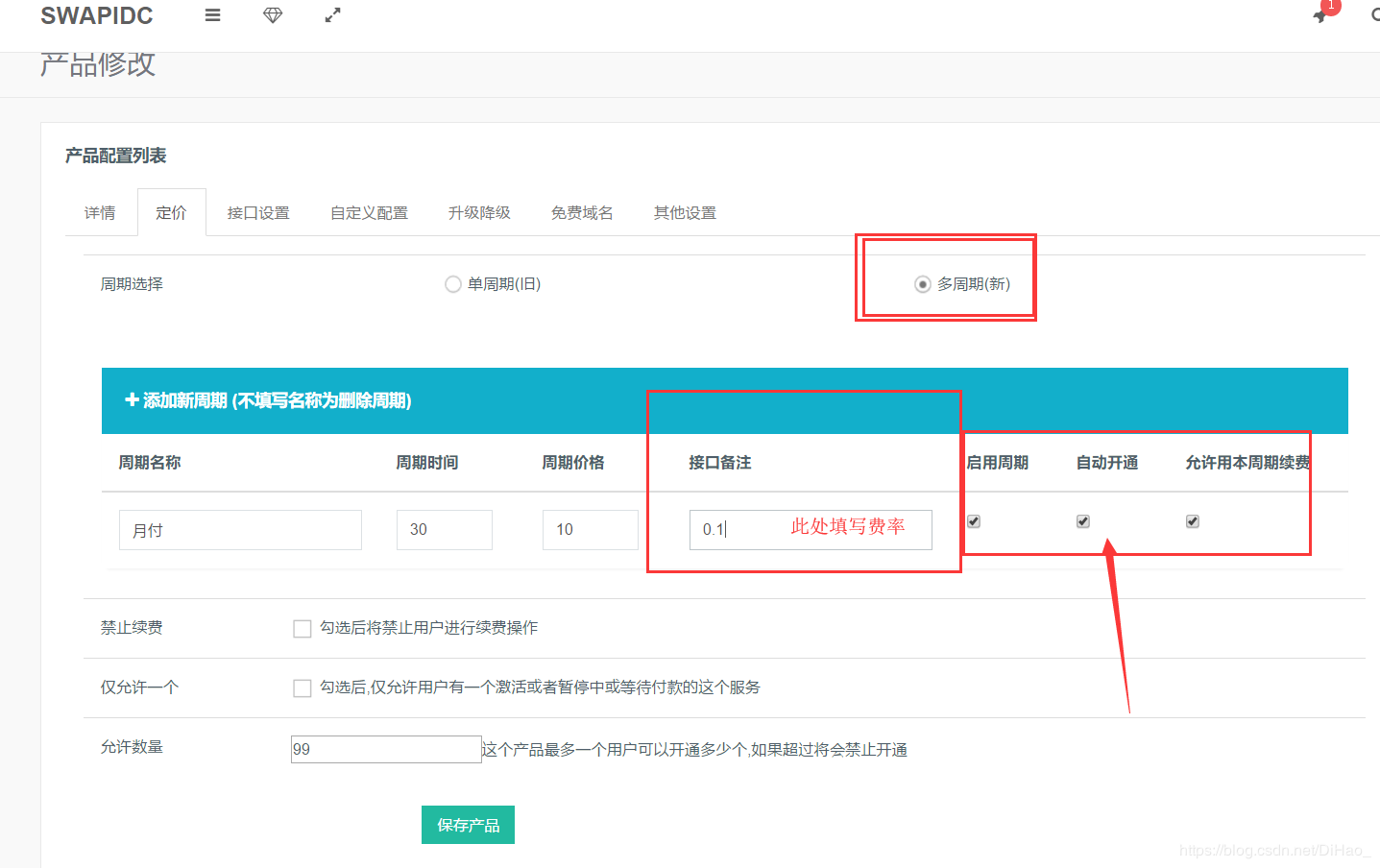Screen dimensions: 1380x868
Task: Enable the 禁止续费 checkbox
Action: pos(302,628)
